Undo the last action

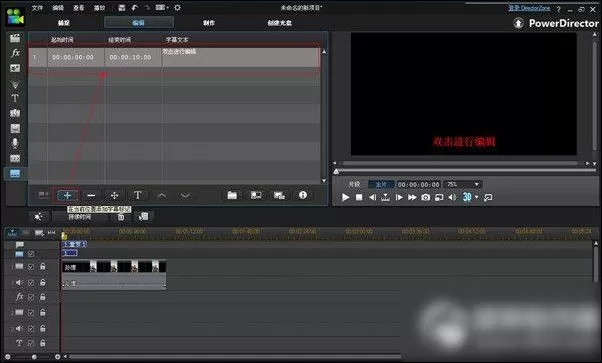tap(134, 8)
